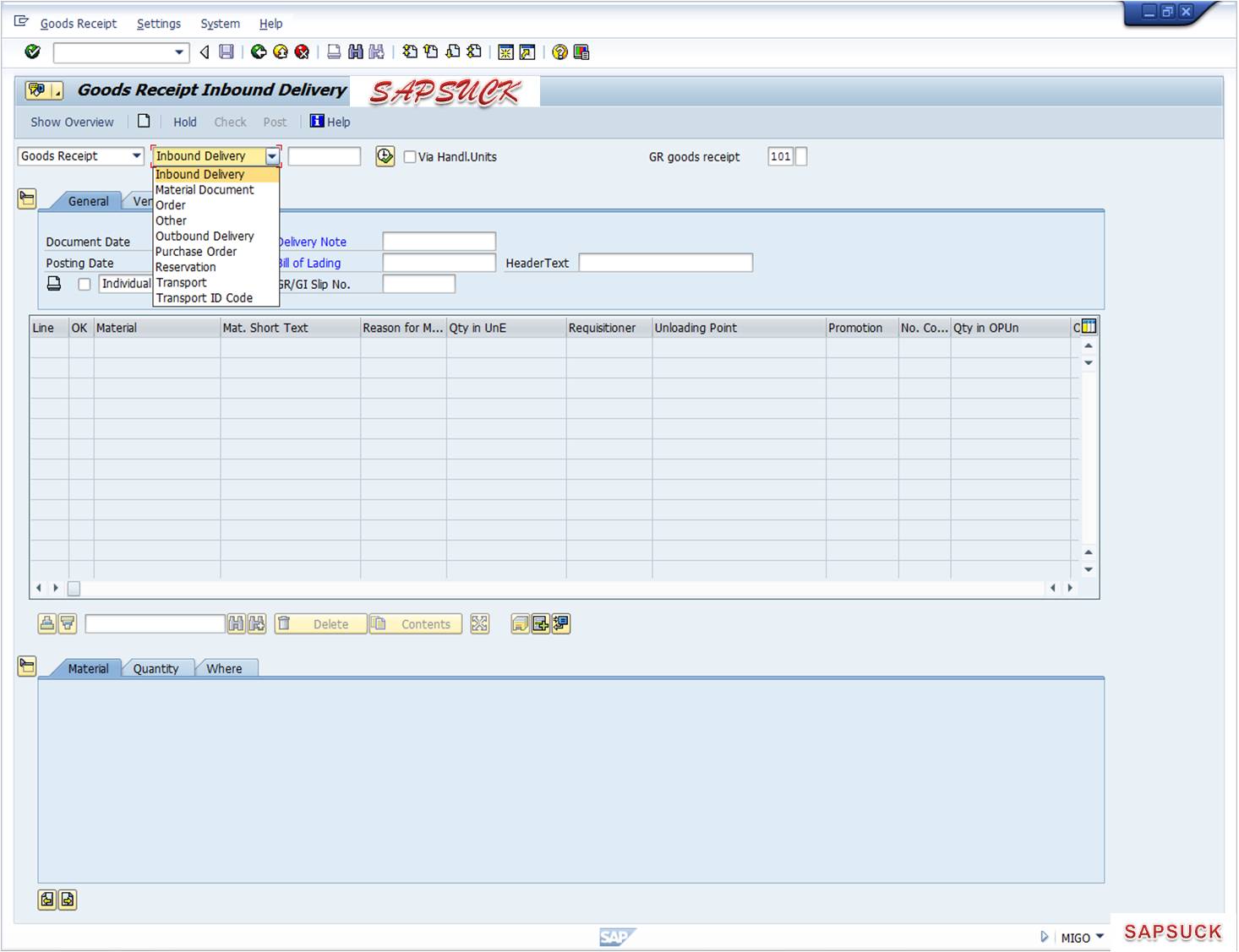
Task: Click the printer icon below Posting Date
Action: click(x=54, y=284)
